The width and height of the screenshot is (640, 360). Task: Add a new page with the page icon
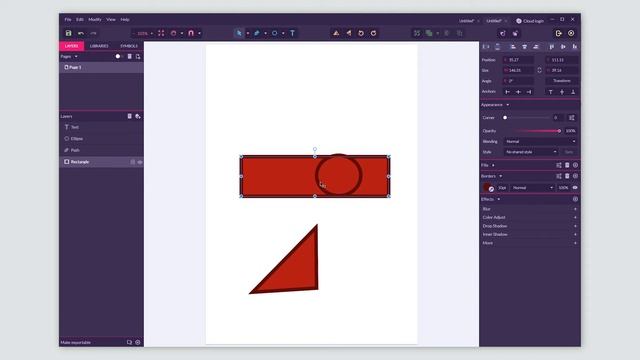click(138, 56)
